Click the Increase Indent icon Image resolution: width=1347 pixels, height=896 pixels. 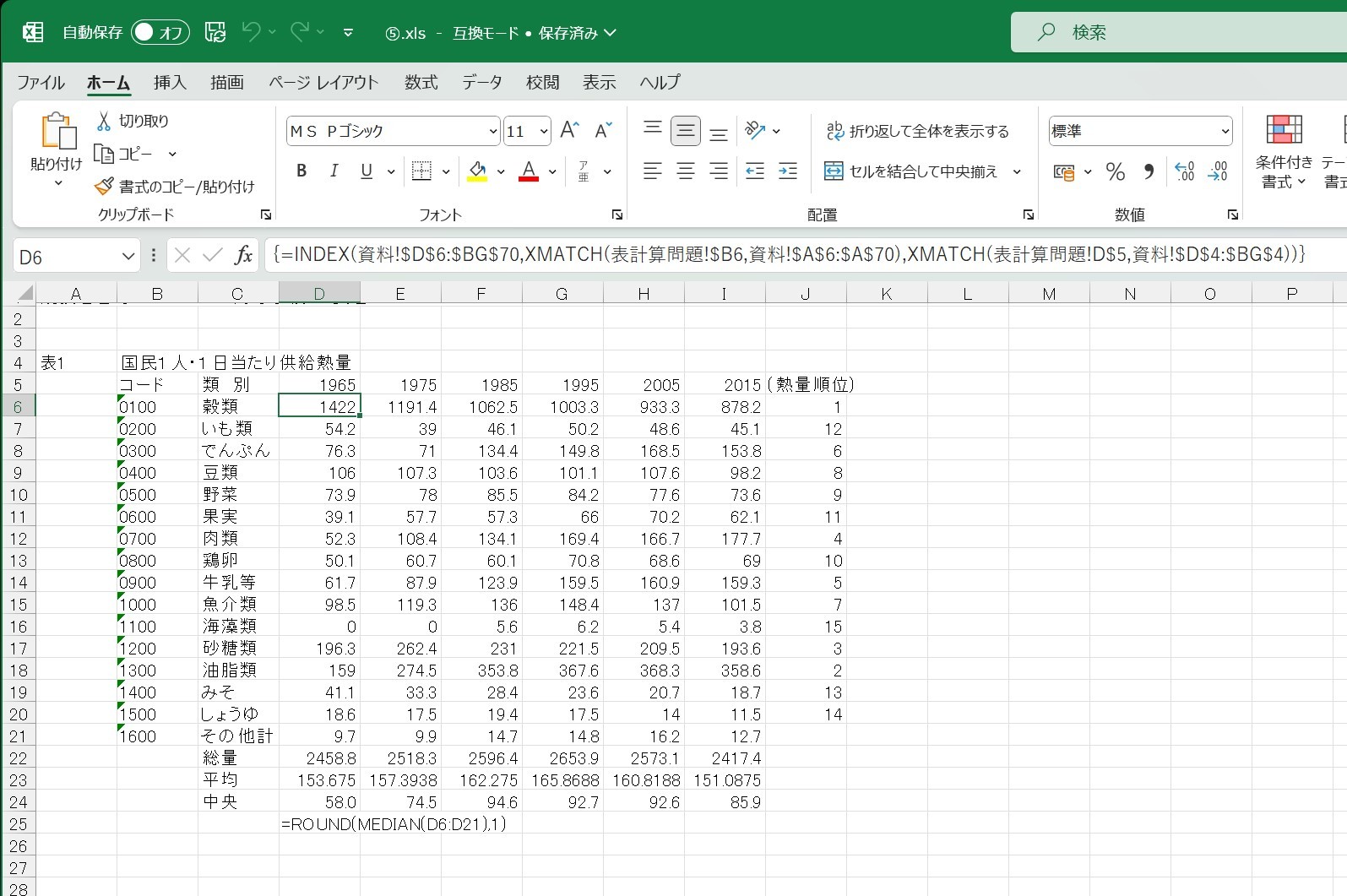coord(787,171)
